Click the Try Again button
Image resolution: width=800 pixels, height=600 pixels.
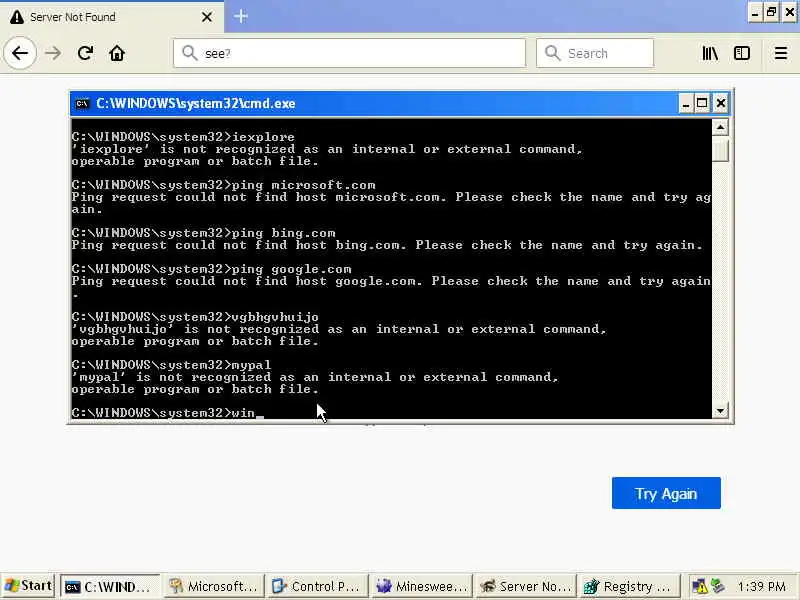coord(666,493)
